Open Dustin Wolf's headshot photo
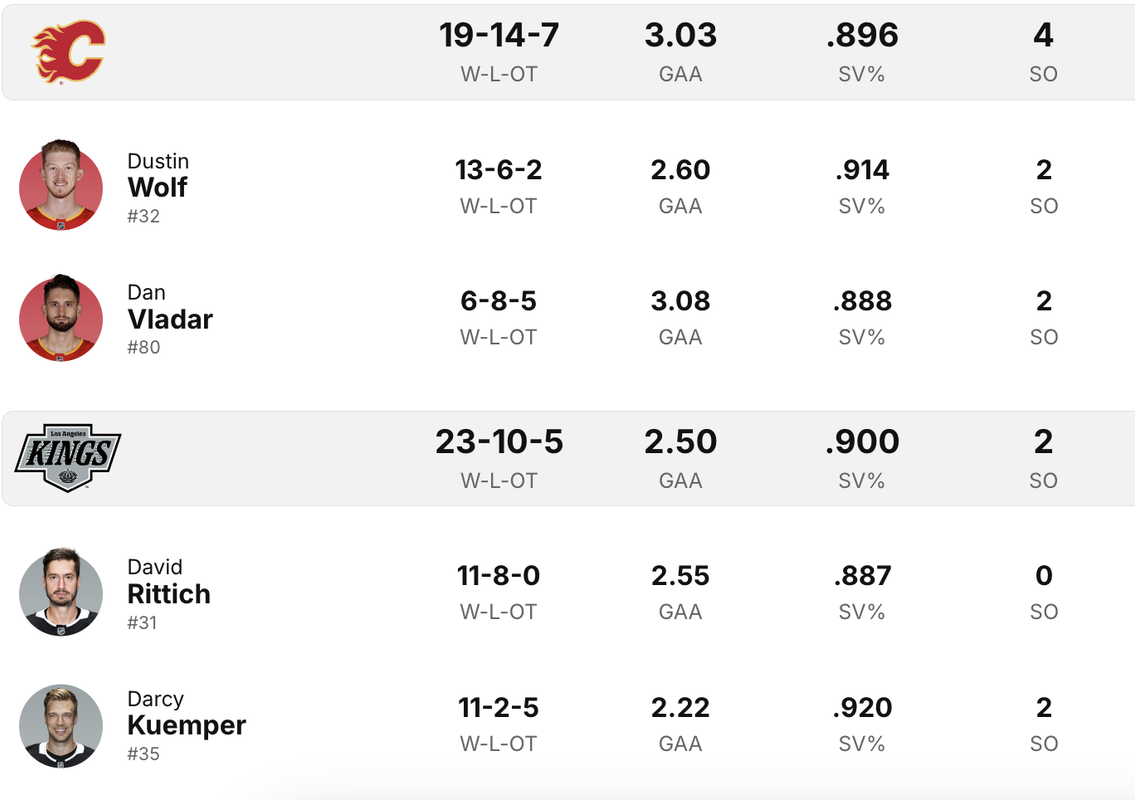 coord(61,185)
